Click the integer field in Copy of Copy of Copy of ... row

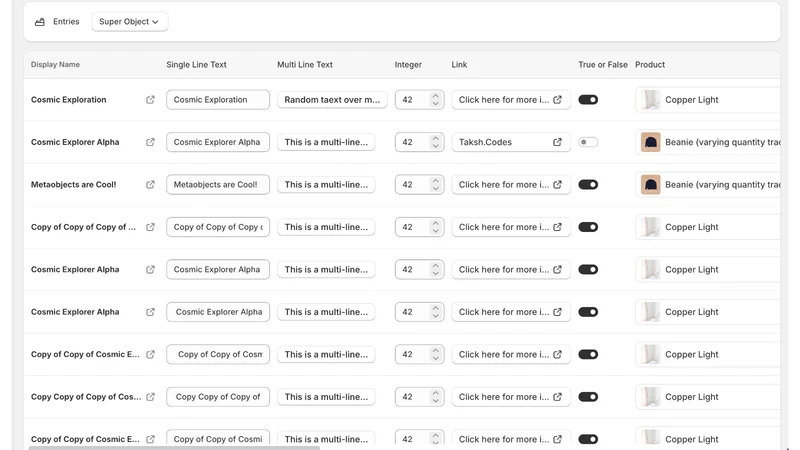tap(419, 227)
